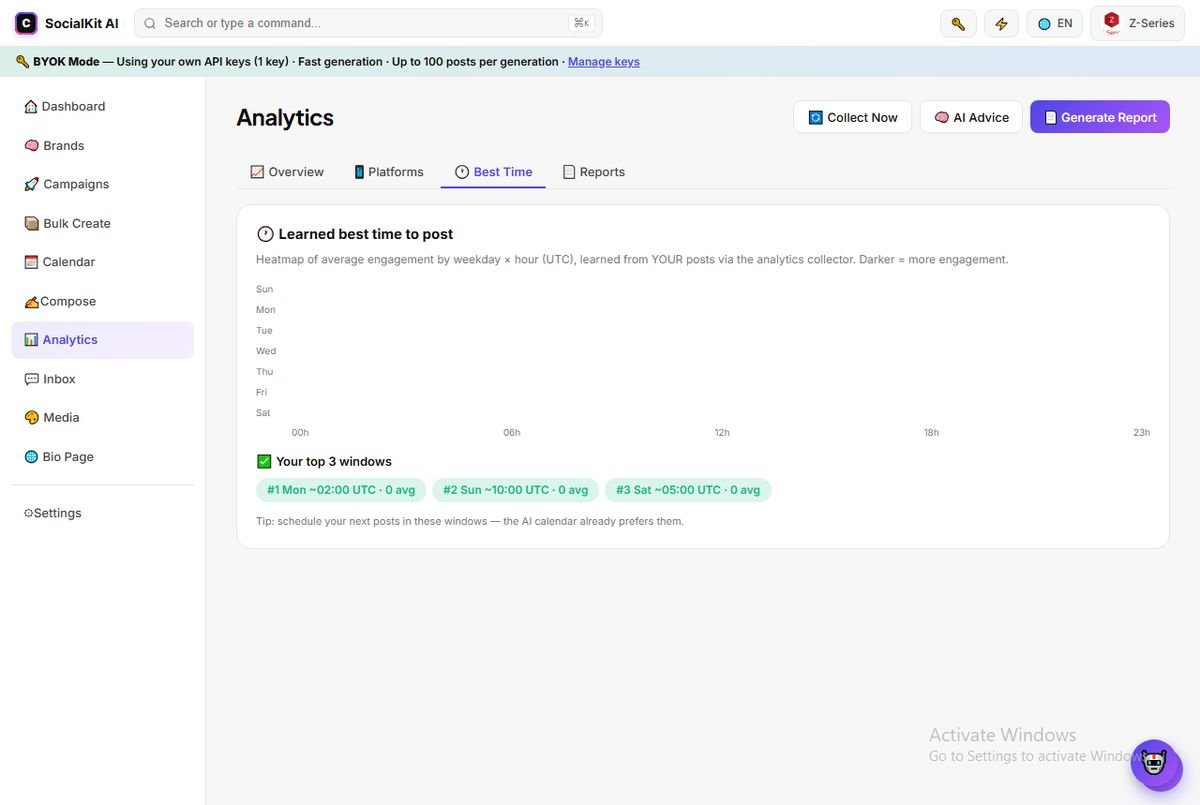Click the tip text about scheduling posts
The image size is (1200, 805).
click(470, 521)
